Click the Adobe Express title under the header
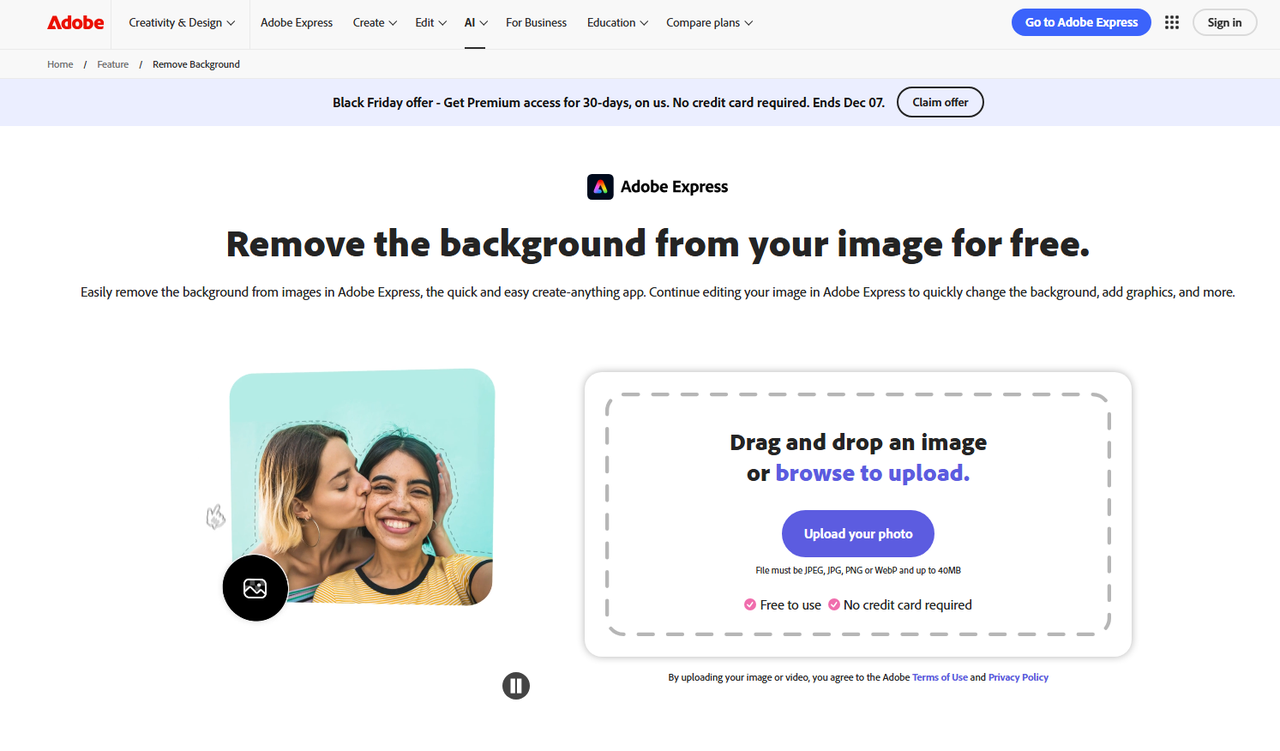 tap(674, 187)
